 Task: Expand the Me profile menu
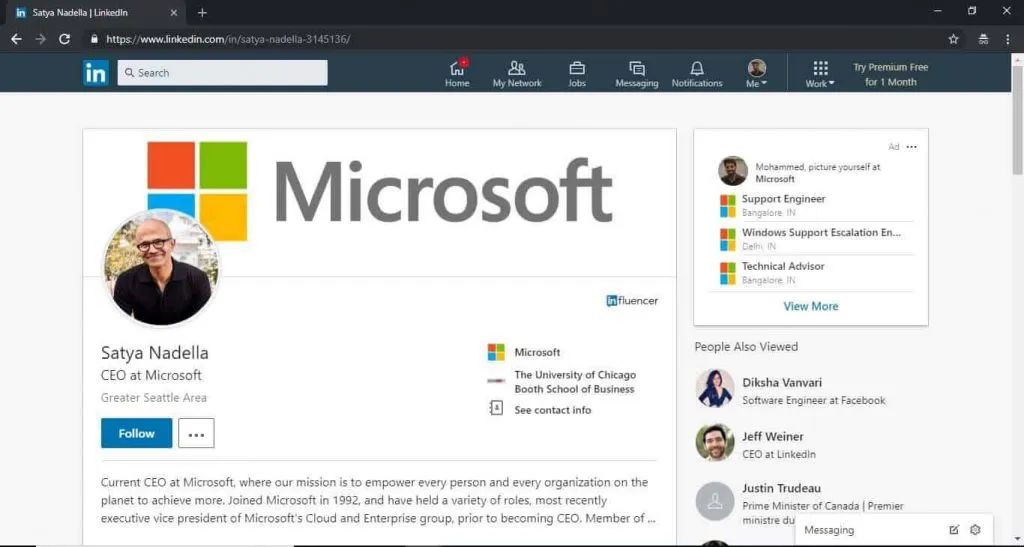756,74
